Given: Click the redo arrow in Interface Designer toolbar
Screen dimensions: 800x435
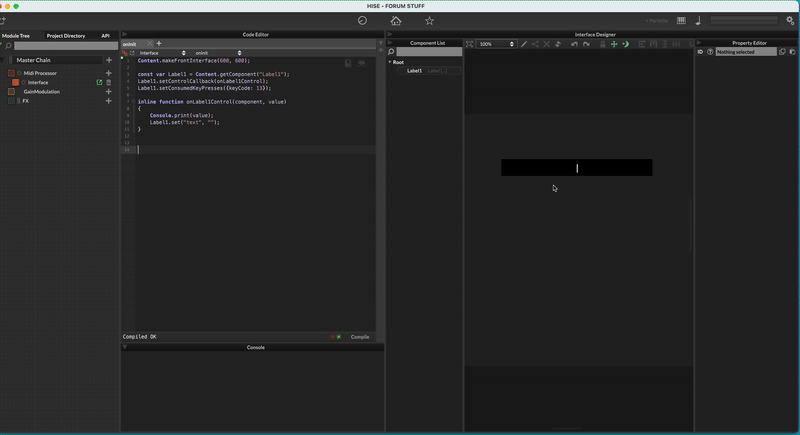Looking at the screenshot, I should tap(586, 44).
